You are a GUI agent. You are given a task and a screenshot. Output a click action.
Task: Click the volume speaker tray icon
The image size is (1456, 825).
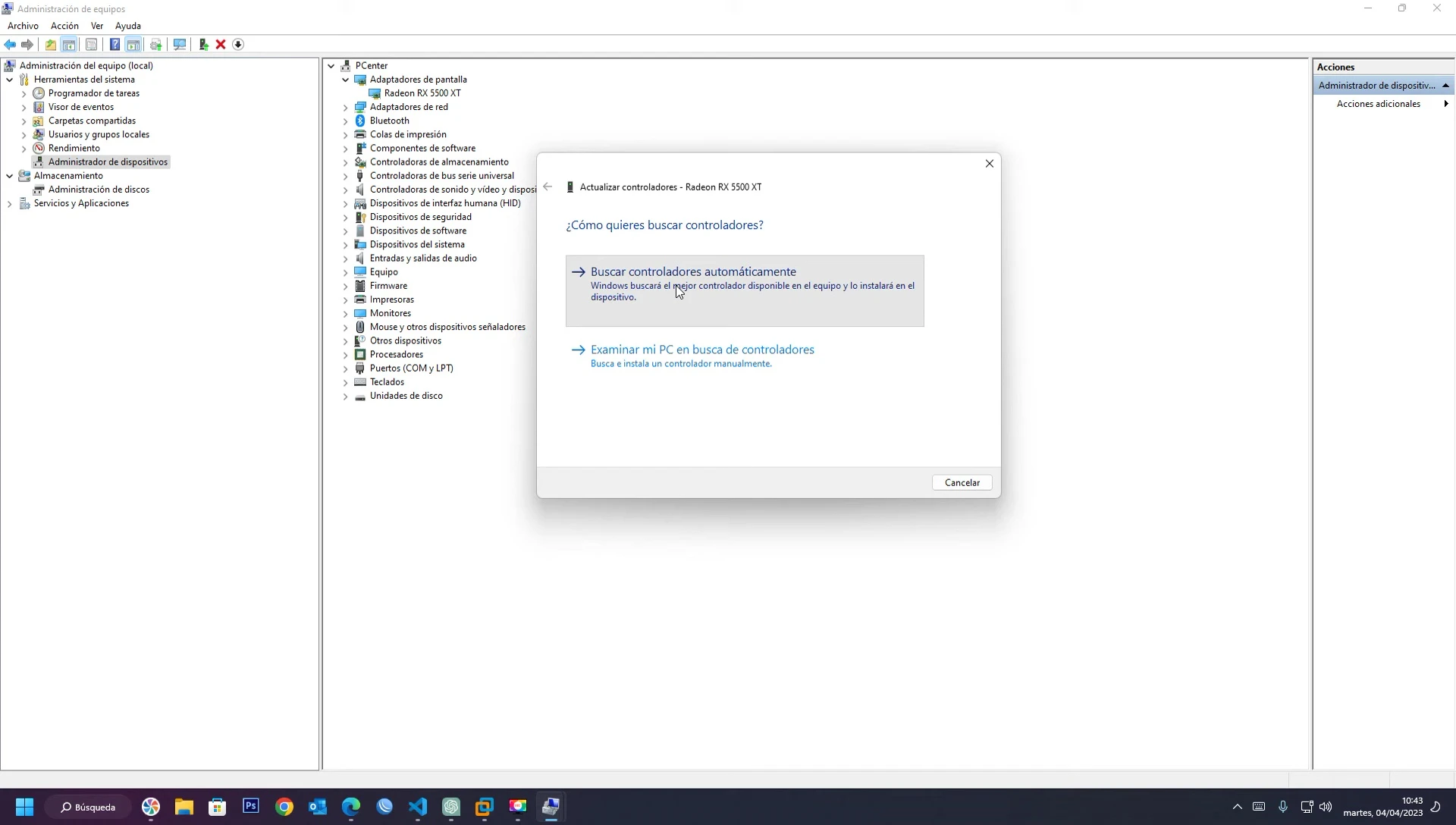pyautogui.click(x=1326, y=807)
